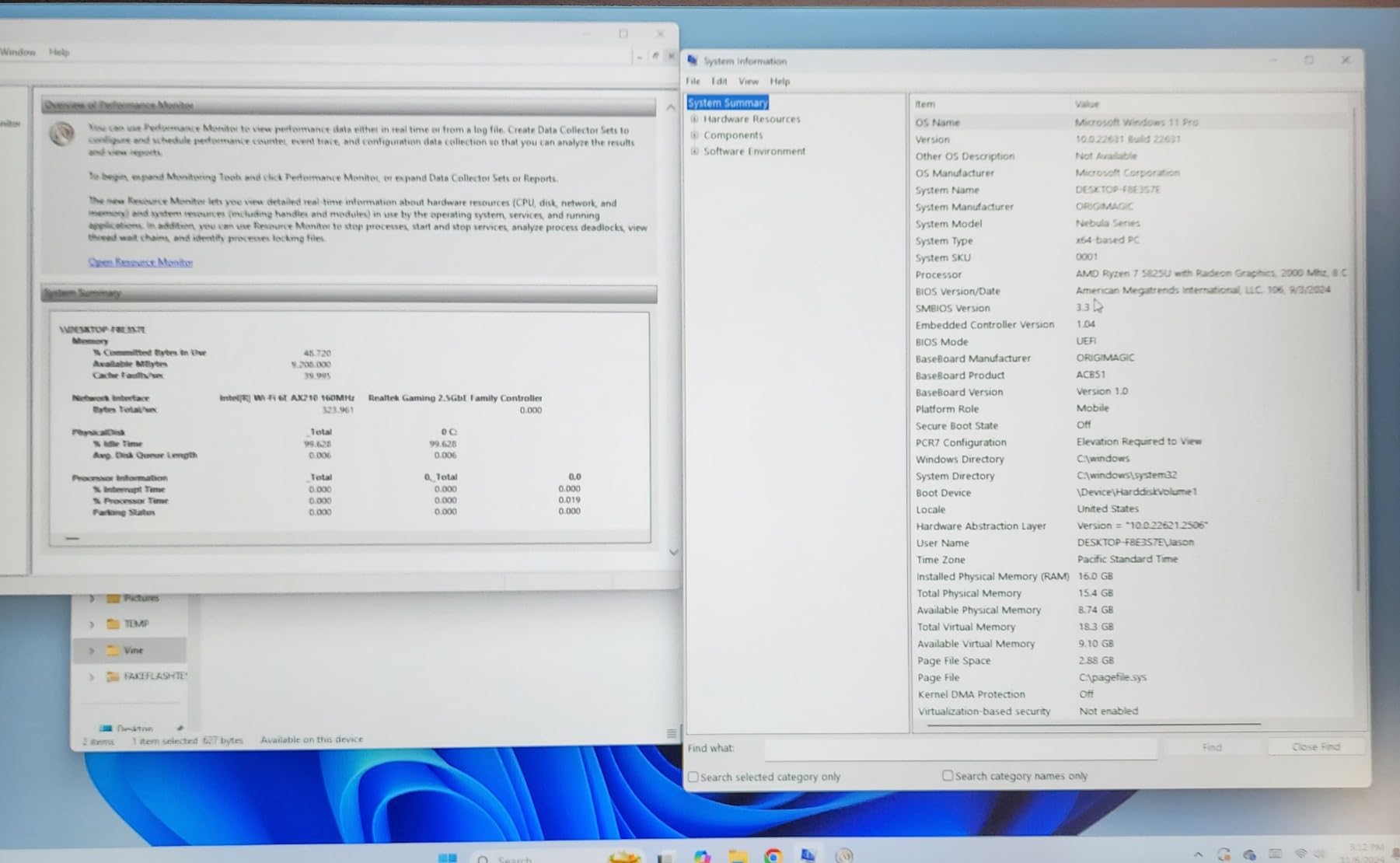Open File menu in System Information
The width and height of the screenshot is (1400, 863).
pyautogui.click(x=693, y=81)
